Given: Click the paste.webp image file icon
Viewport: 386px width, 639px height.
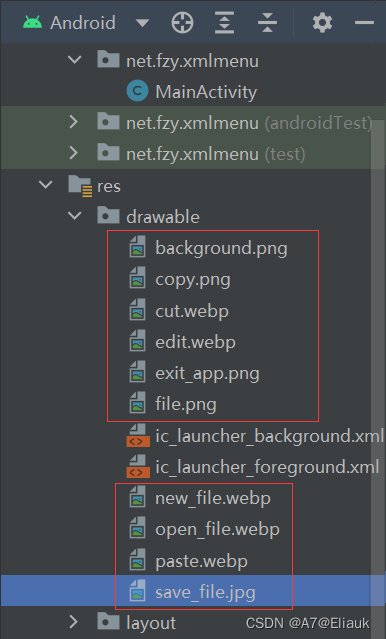Looking at the screenshot, I should pos(137,559).
